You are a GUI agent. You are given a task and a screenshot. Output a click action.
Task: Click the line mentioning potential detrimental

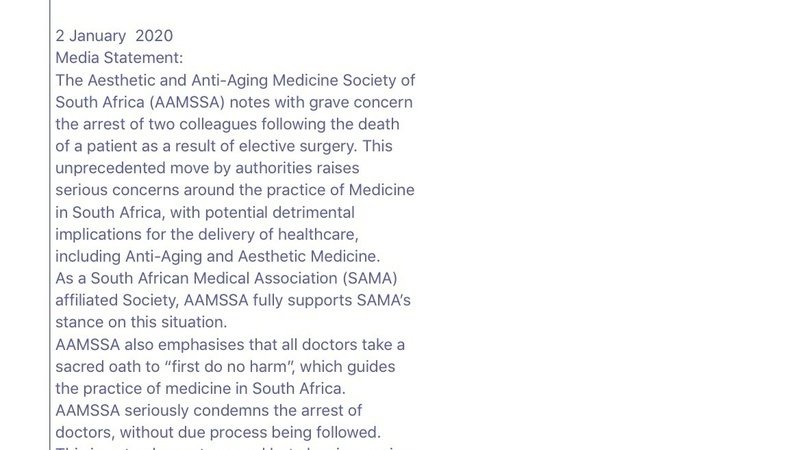point(205,212)
